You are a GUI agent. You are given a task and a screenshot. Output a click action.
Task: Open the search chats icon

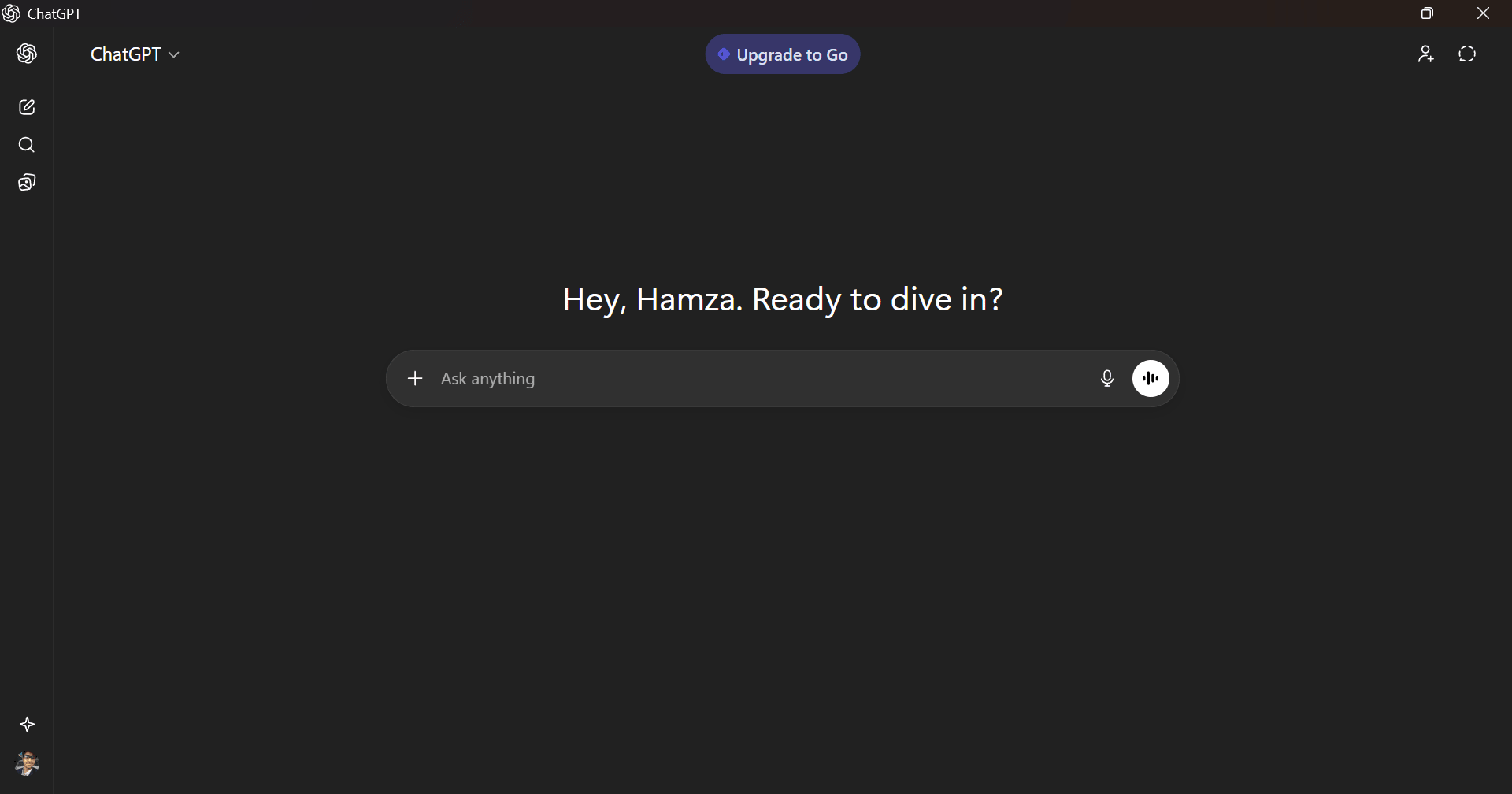tap(27, 145)
